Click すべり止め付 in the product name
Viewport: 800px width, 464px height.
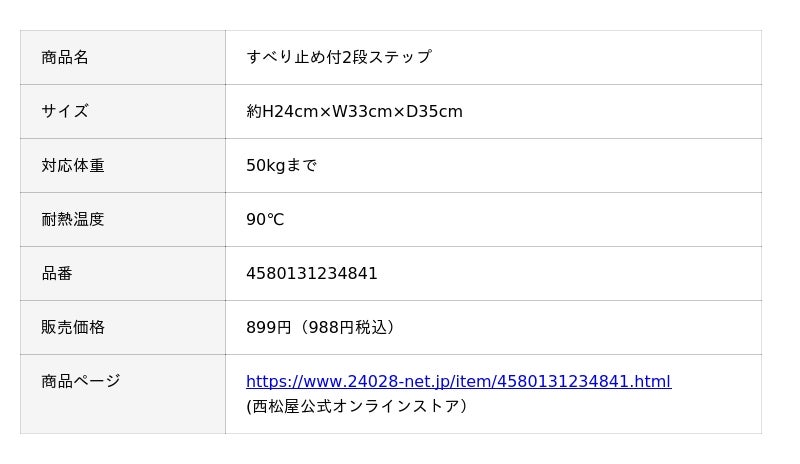tap(294, 57)
